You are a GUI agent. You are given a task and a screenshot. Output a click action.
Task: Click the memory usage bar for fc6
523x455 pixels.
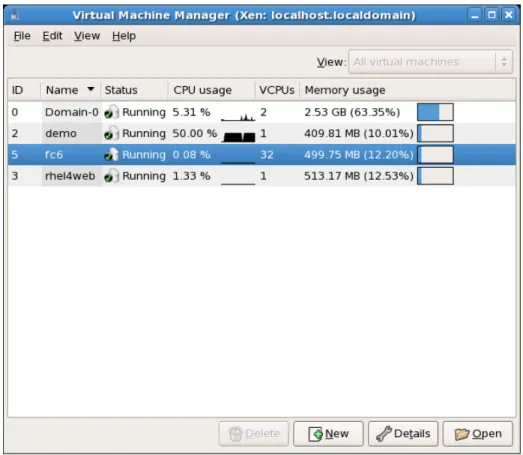coord(435,155)
